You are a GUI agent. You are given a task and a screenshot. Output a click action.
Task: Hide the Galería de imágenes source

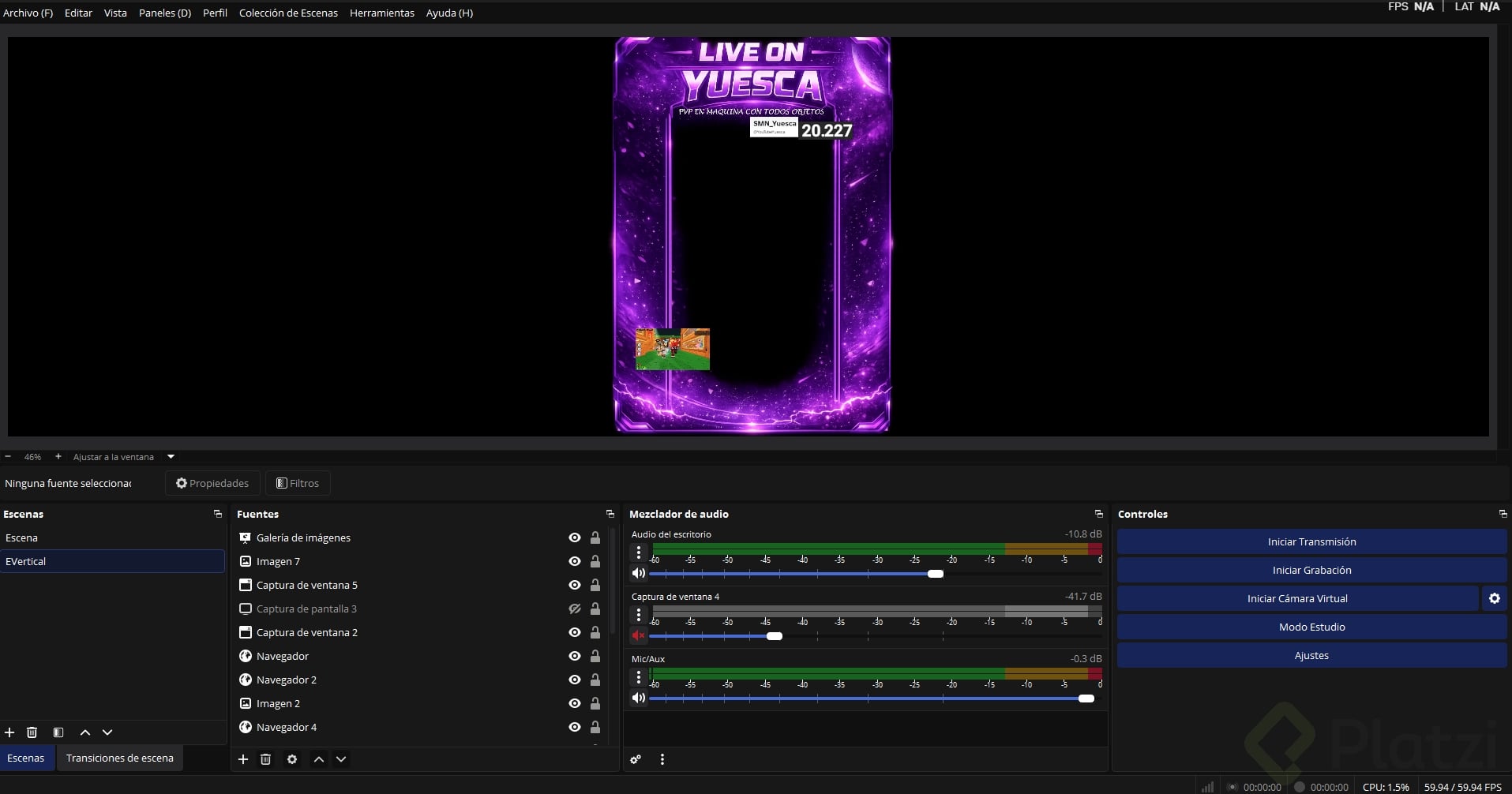click(575, 537)
